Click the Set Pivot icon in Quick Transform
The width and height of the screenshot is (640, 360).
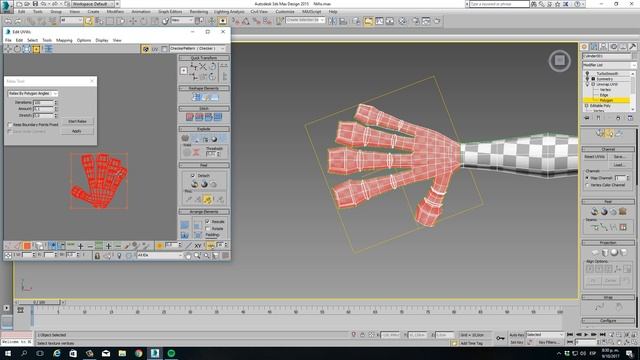(184, 71)
